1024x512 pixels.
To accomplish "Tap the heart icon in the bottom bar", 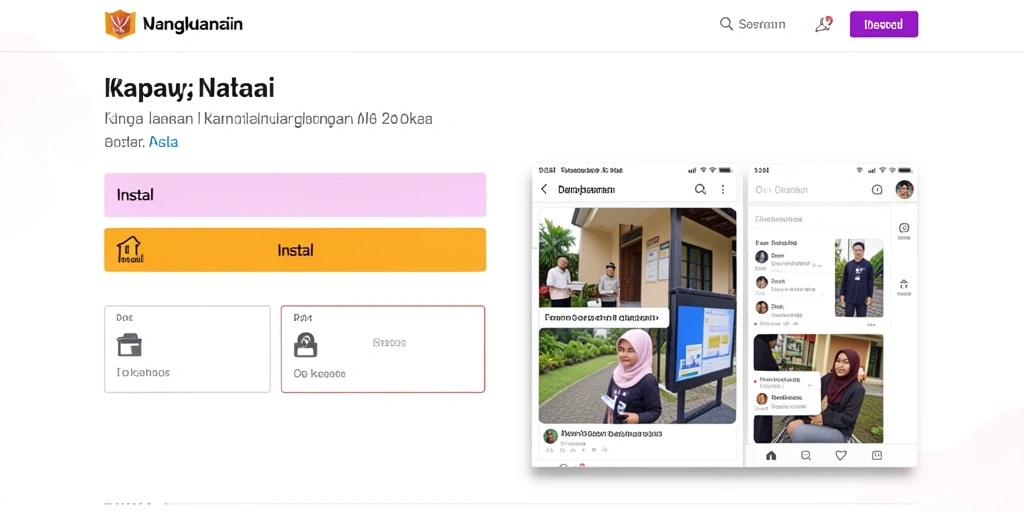I will click(841, 455).
